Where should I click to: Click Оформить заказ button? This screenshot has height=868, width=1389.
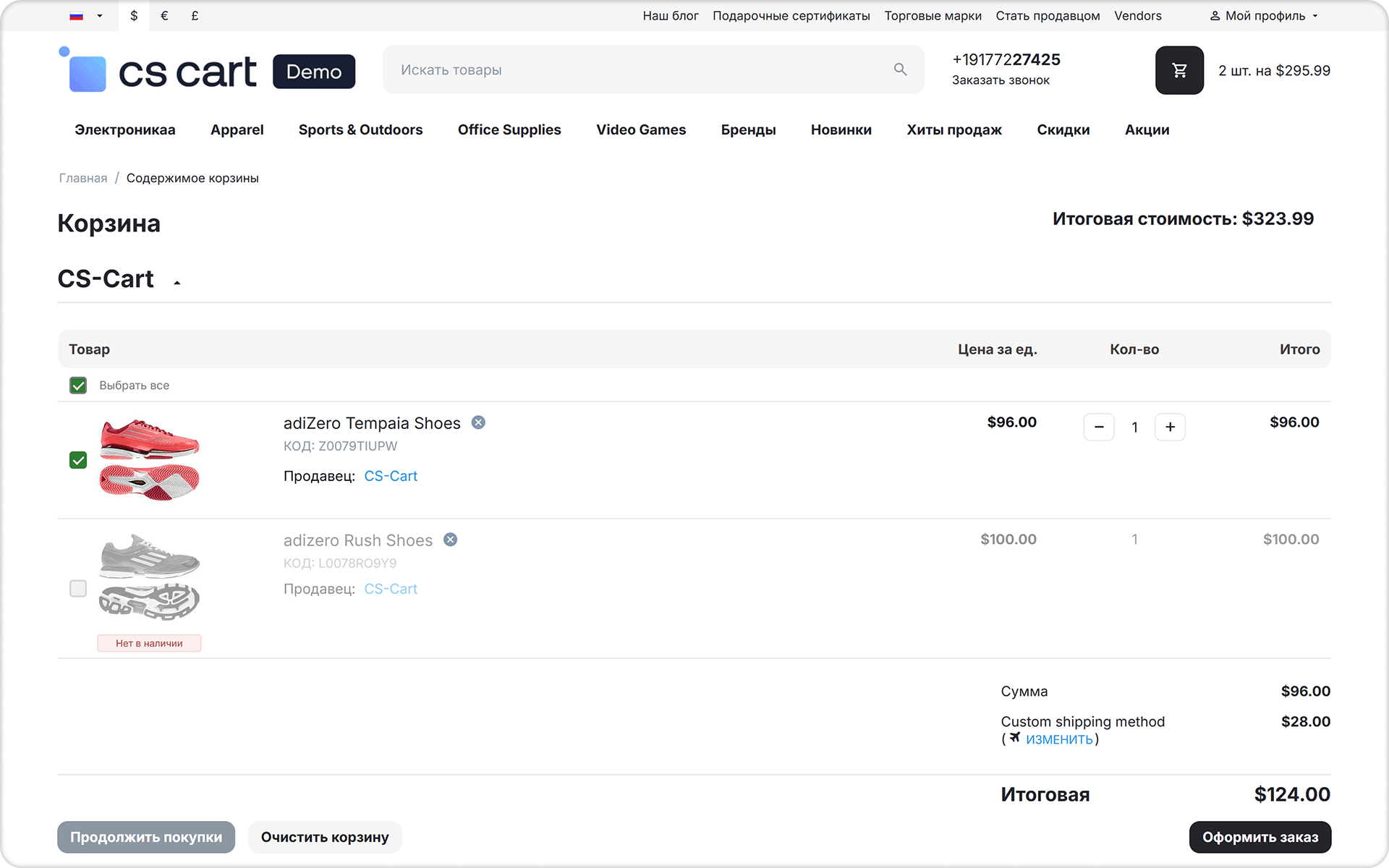click(1260, 837)
